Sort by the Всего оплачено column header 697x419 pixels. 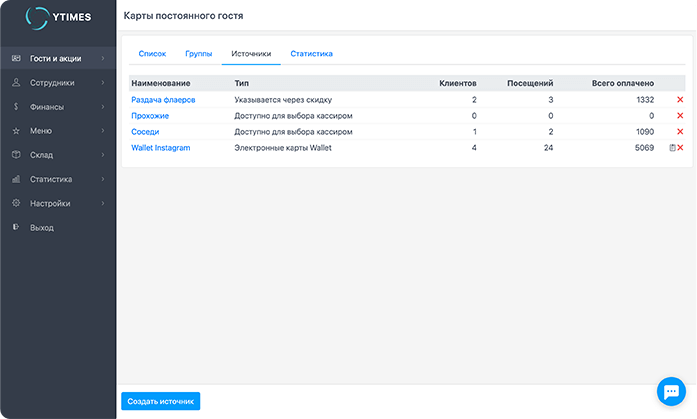point(622,83)
